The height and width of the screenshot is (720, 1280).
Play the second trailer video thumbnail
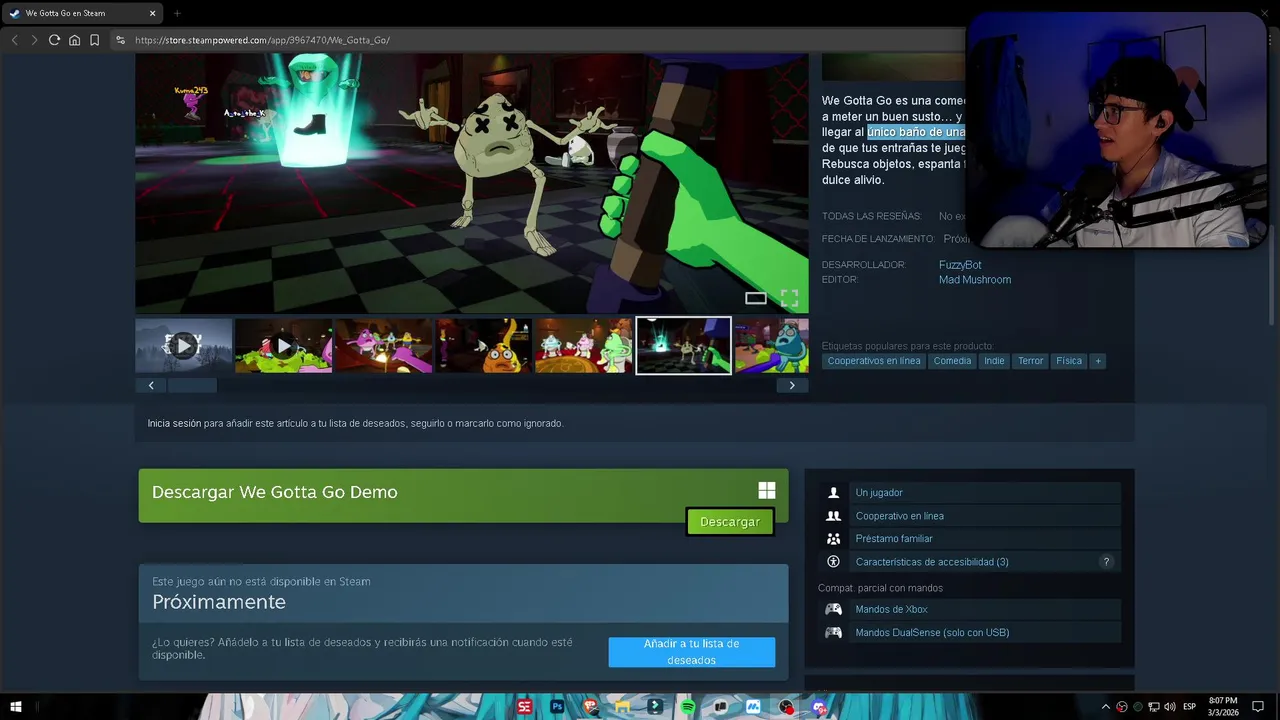pos(284,346)
